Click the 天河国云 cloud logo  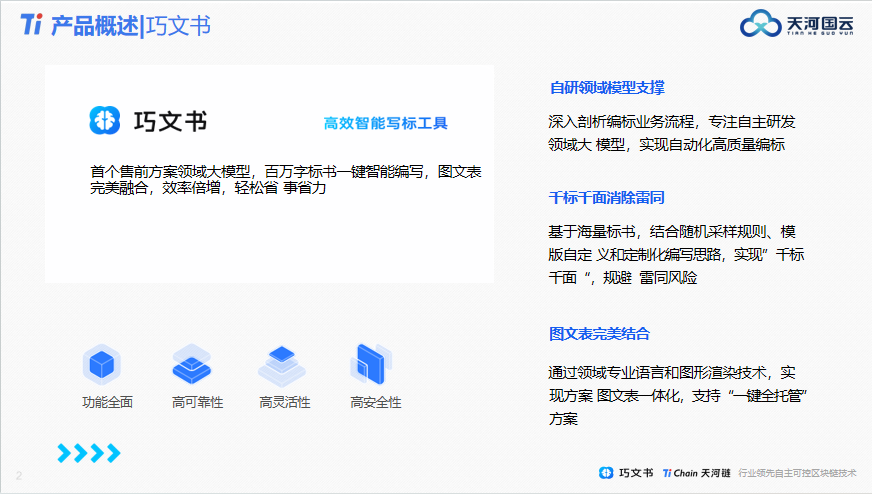760,24
